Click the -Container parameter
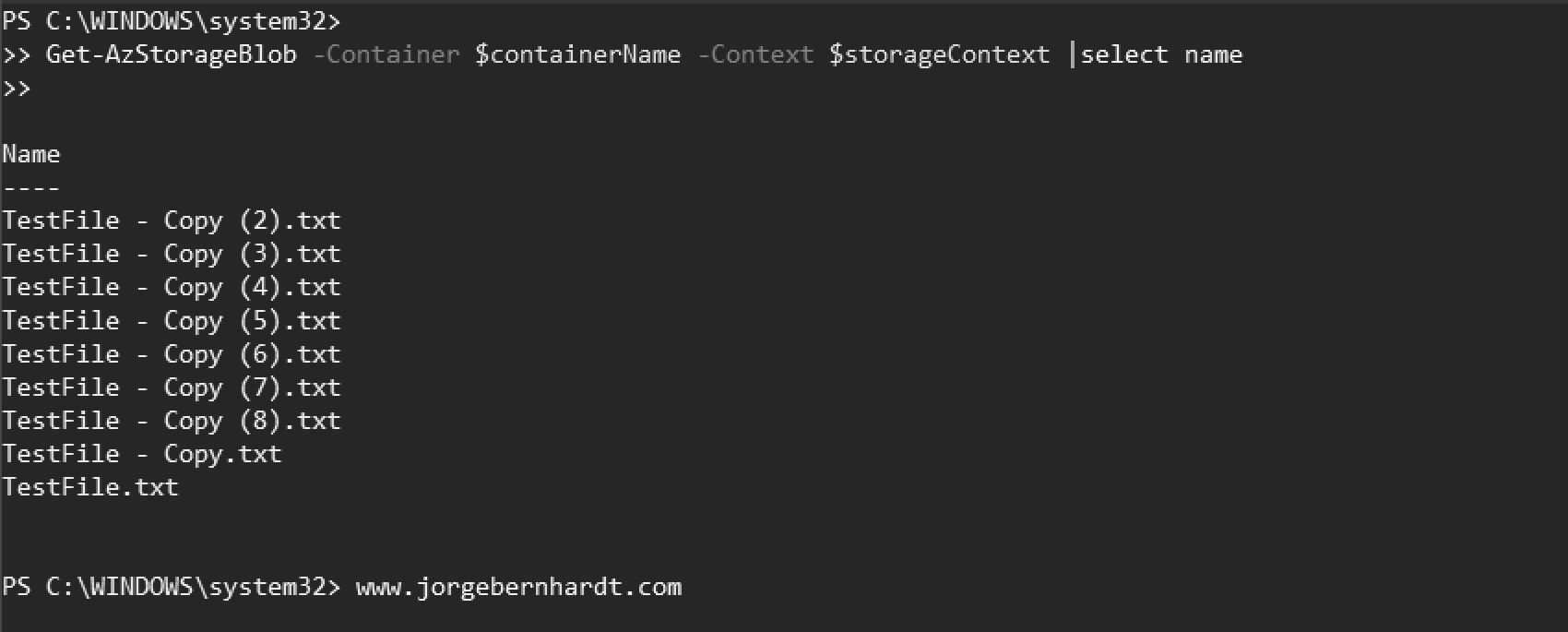This screenshot has height=632, width=1568. click(x=386, y=54)
